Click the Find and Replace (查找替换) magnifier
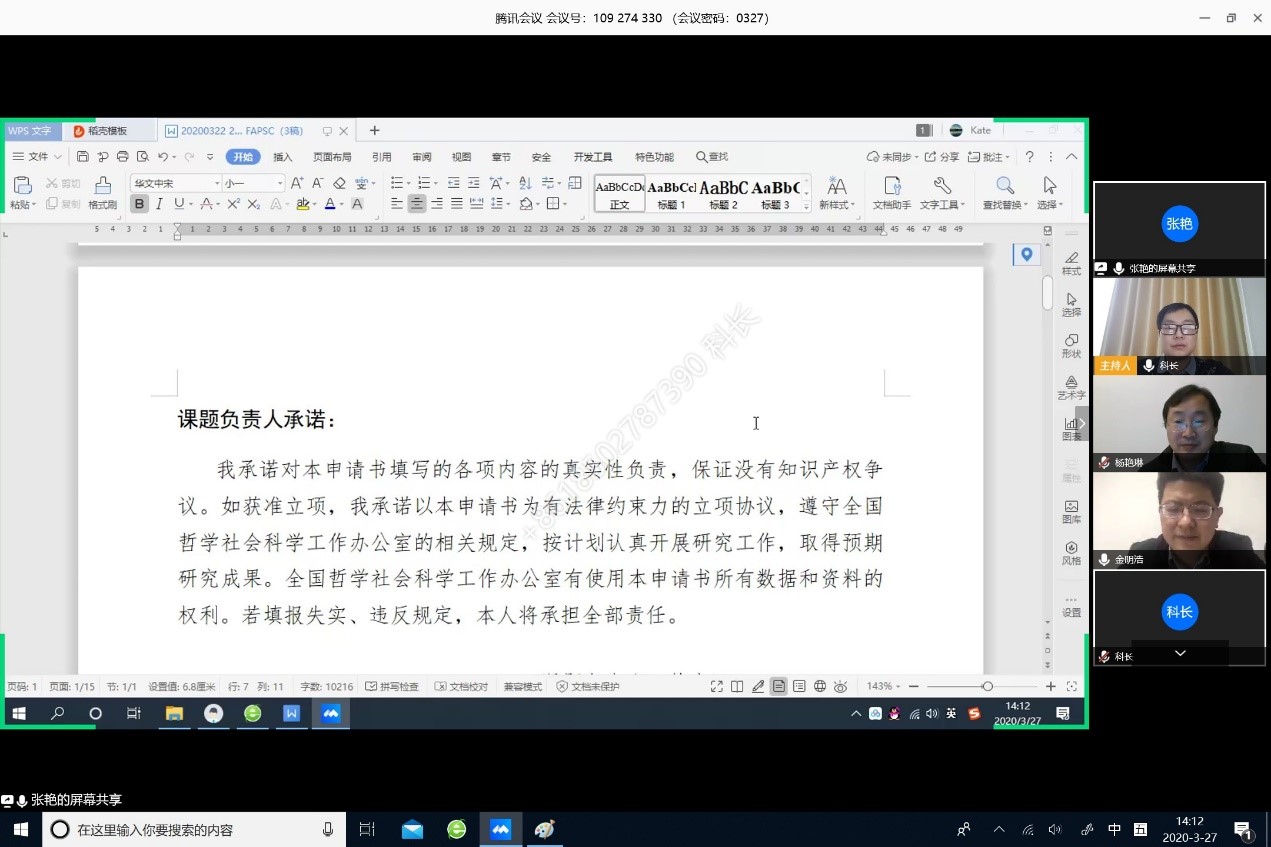The height and width of the screenshot is (847, 1271). coord(1004,186)
